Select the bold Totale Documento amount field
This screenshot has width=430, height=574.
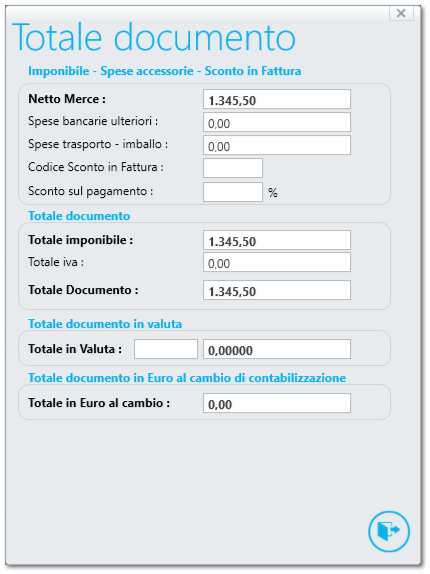point(277,290)
